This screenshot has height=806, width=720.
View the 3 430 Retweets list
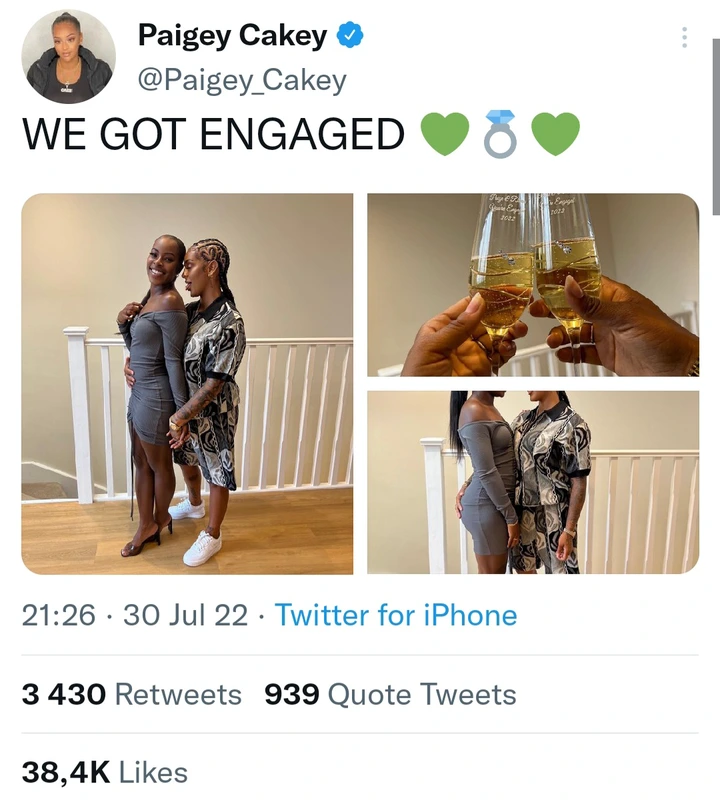tap(132, 694)
